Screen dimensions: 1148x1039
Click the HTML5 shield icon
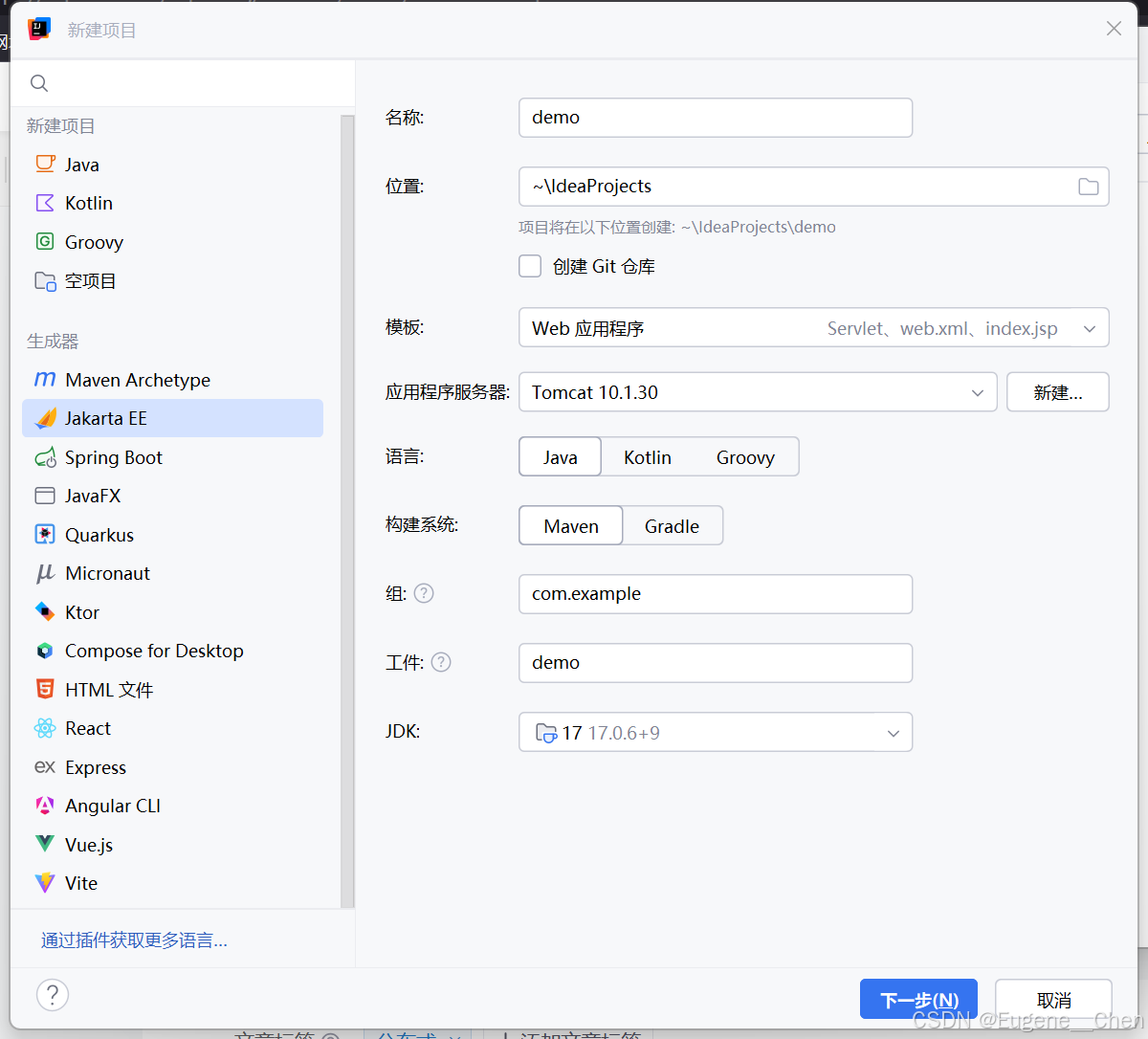pos(45,689)
